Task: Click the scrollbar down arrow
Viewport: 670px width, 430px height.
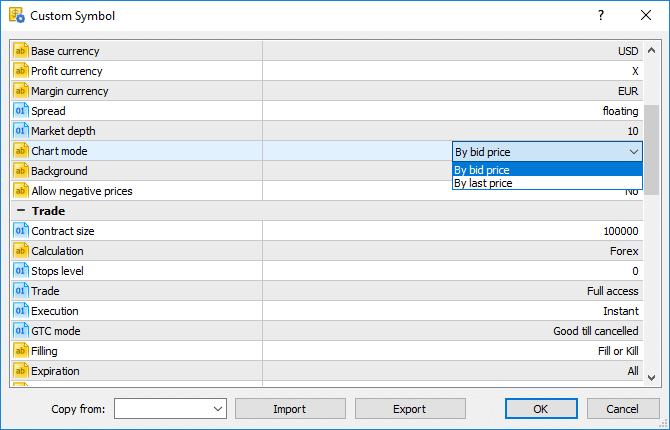Action: [x=652, y=377]
